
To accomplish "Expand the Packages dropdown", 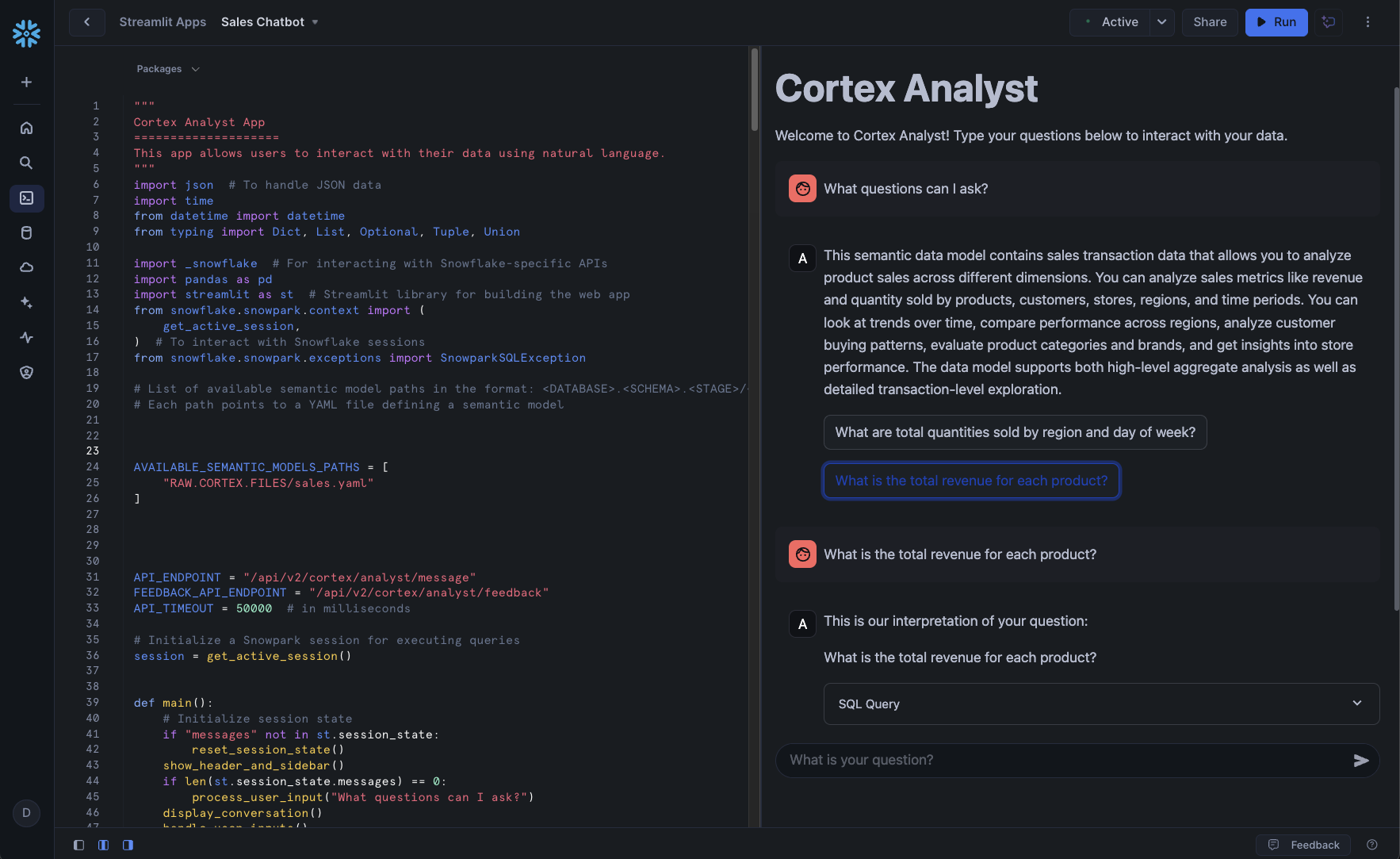I will [167, 69].
